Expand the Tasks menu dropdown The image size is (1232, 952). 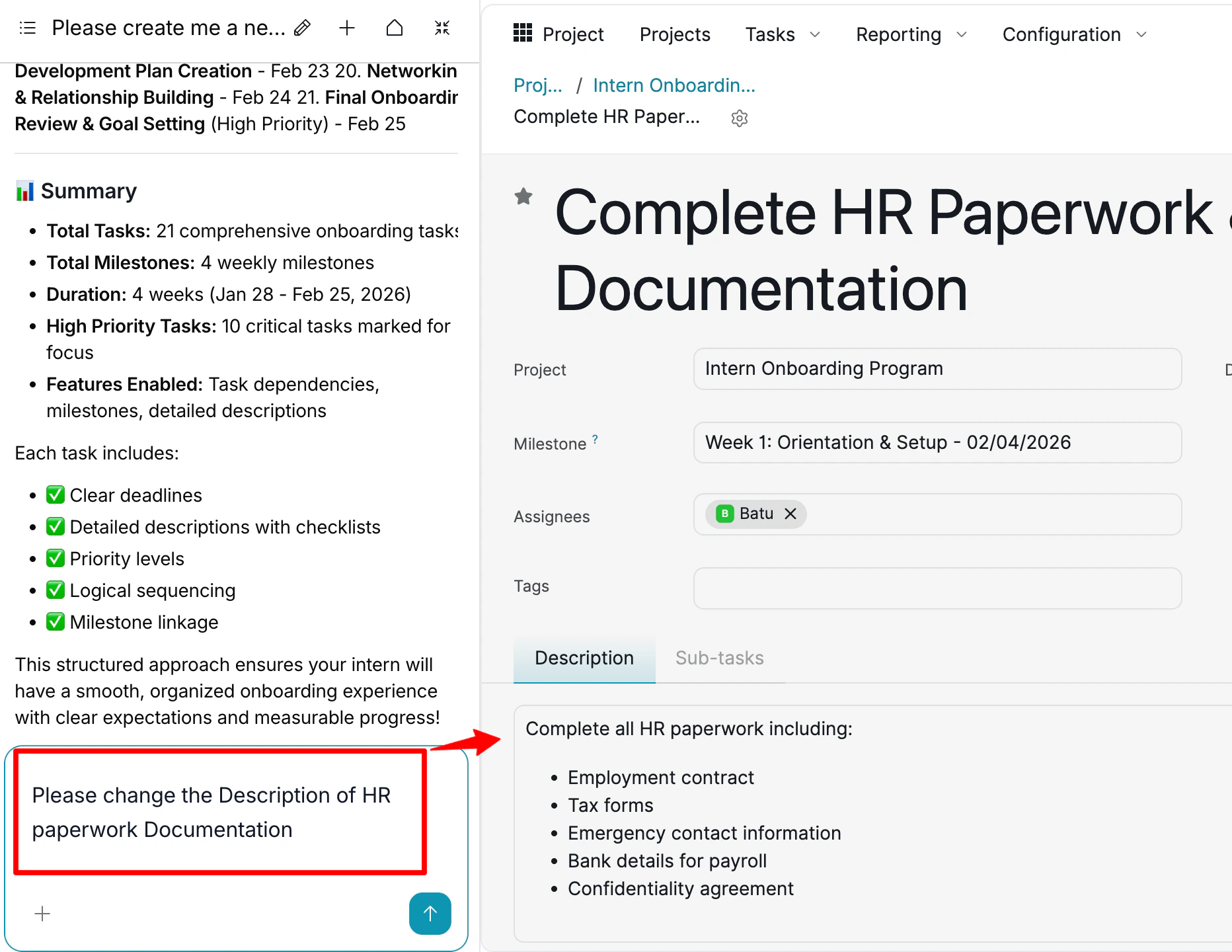pyautogui.click(x=783, y=34)
